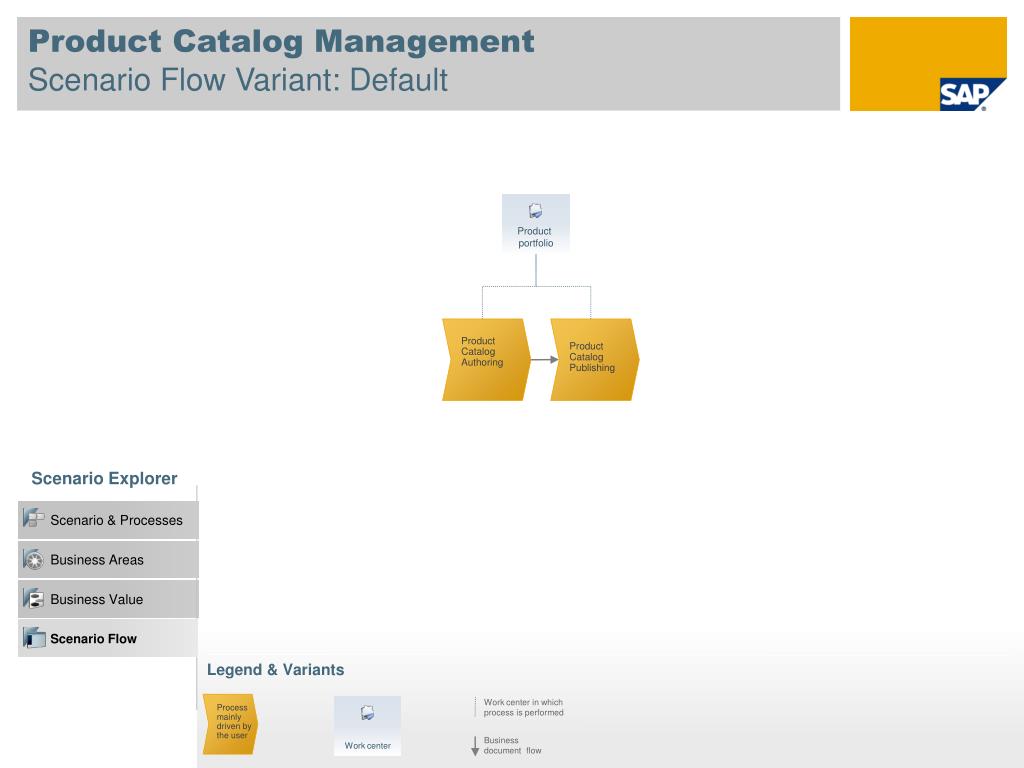Open the Product Catalog Authoring process
This screenshot has width=1024, height=768.
pyautogui.click(x=486, y=359)
